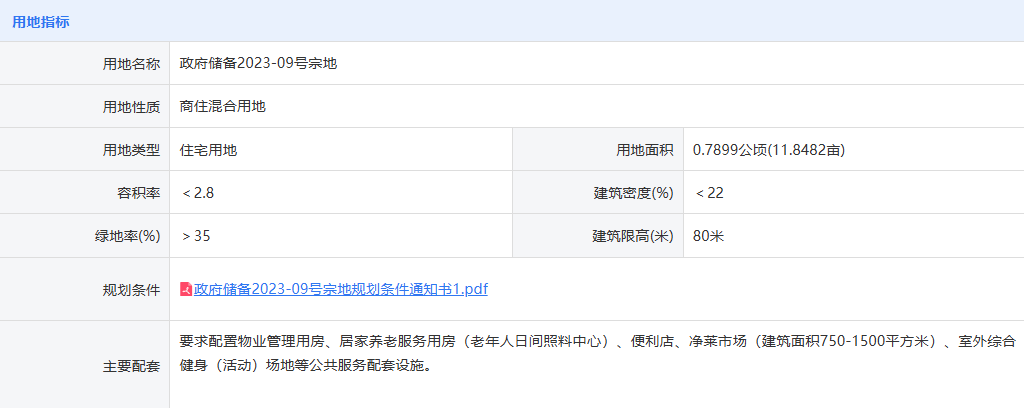Select the 建筑限高(米) label cell
This screenshot has width=1024, height=408.
coord(633,236)
